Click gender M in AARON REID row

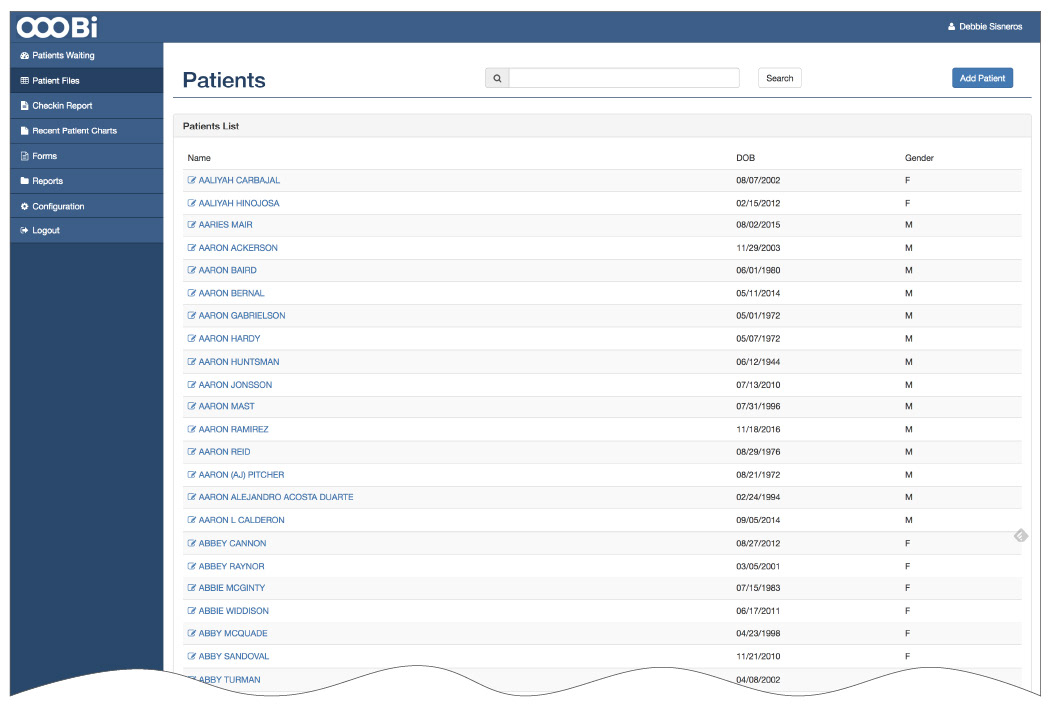pos(909,452)
